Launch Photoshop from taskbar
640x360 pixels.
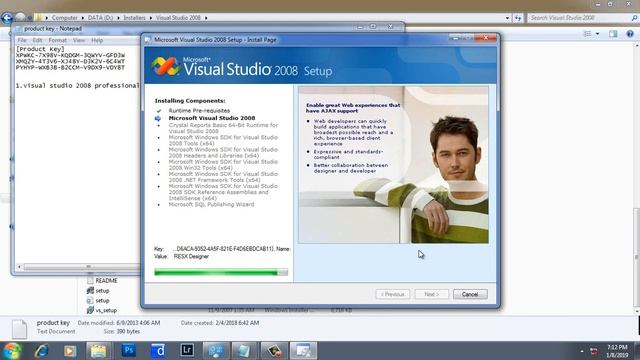pyautogui.click(x=129, y=351)
